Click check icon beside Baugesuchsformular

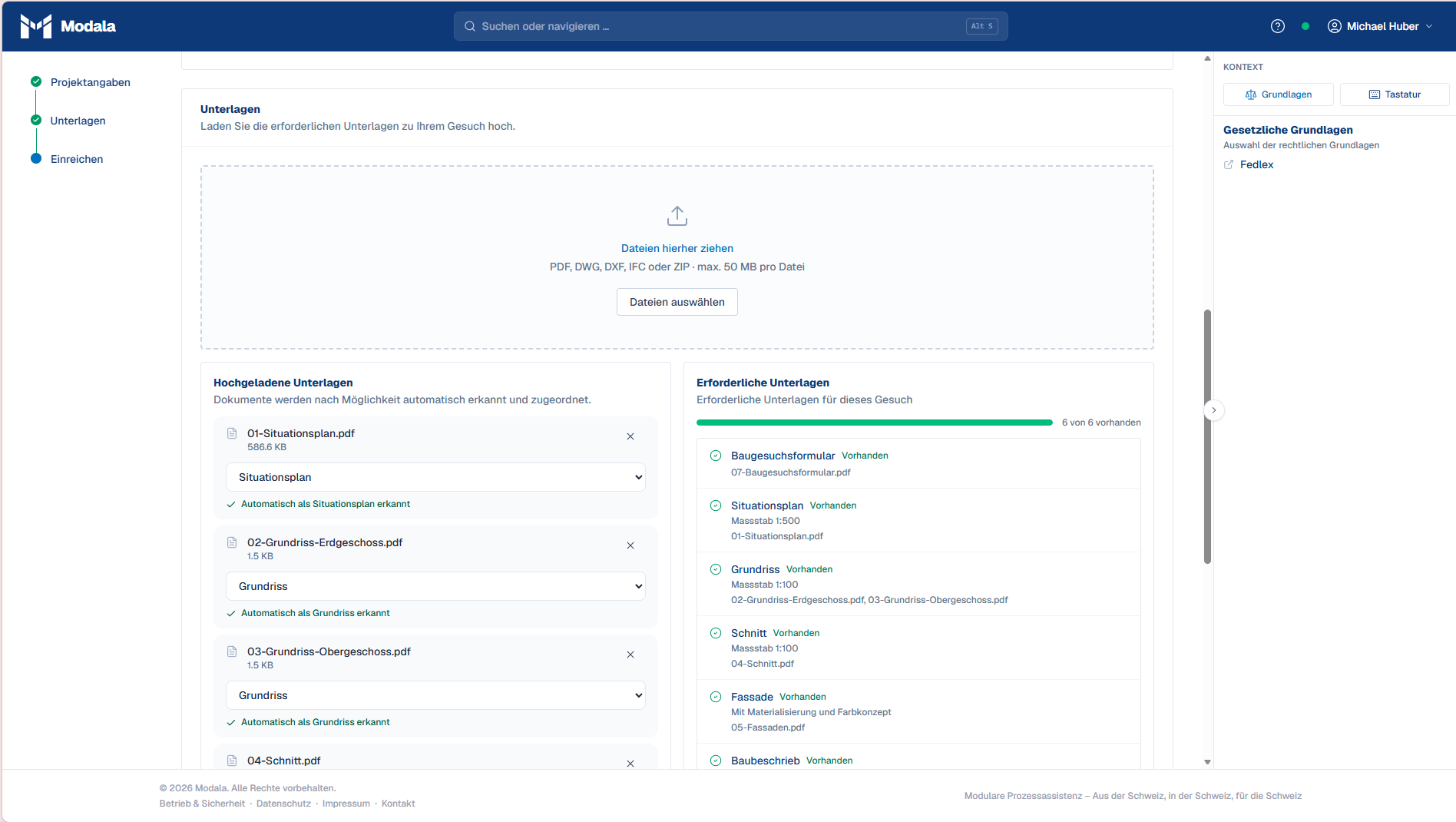coord(716,456)
